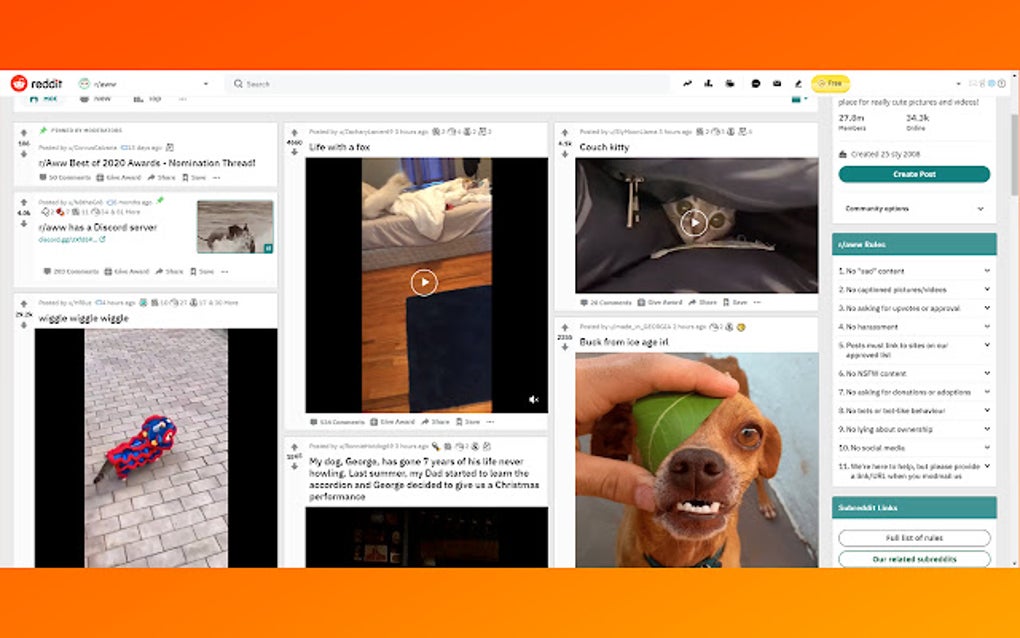Select the Hot sort tab

45,98
